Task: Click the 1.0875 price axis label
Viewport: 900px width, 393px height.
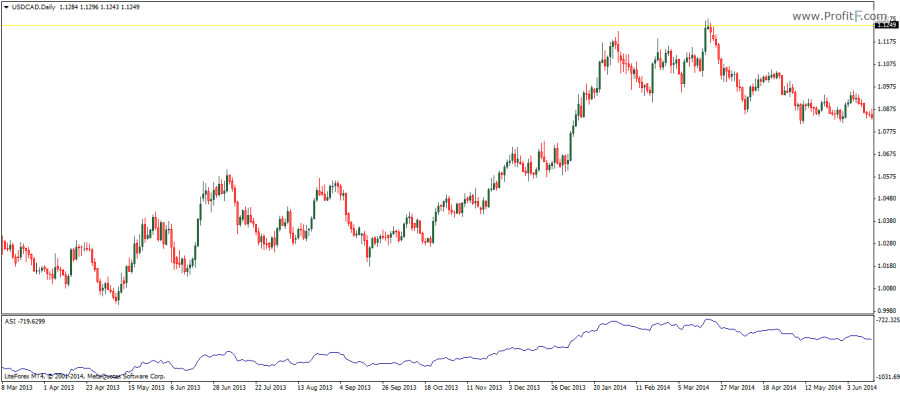Action: 887,108
